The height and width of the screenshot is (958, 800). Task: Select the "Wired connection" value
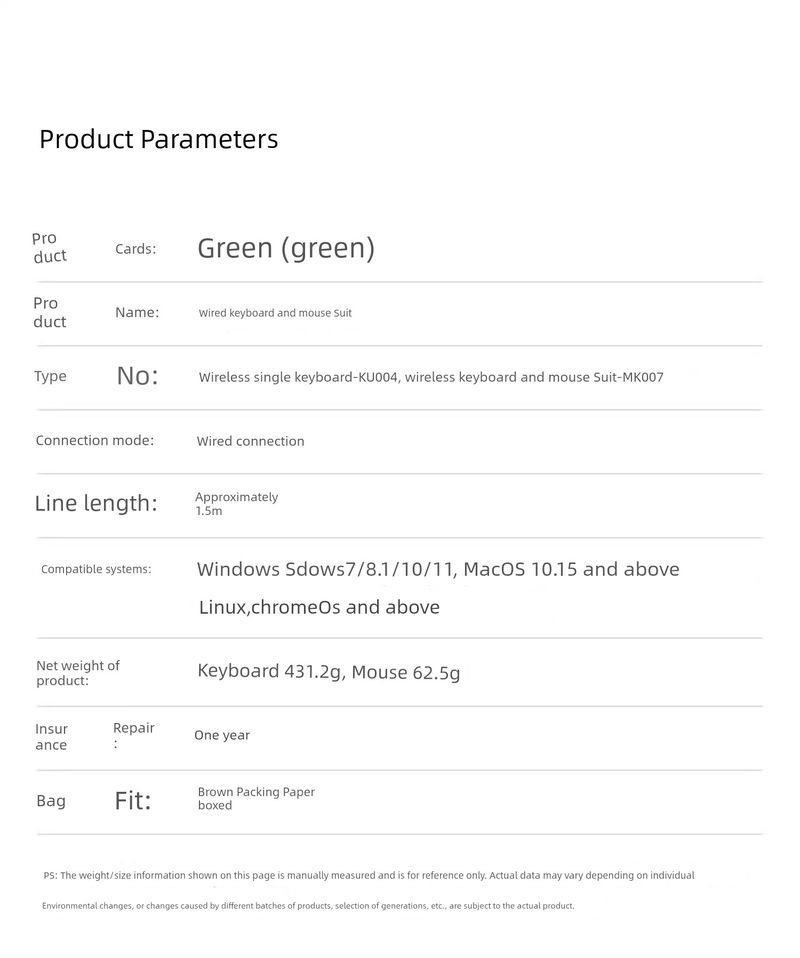(250, 441)
